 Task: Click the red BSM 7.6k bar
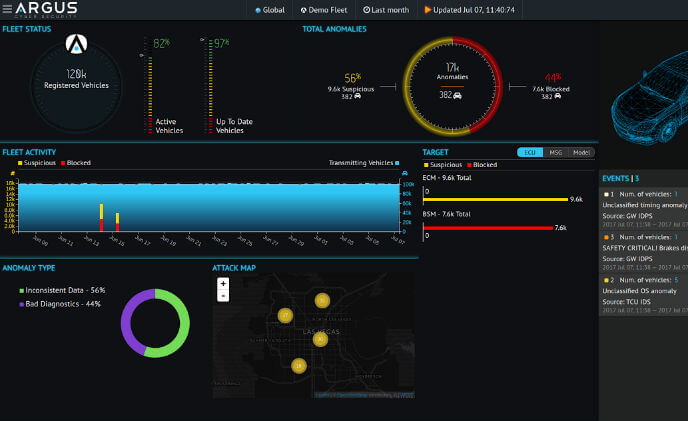click(488, 228)
